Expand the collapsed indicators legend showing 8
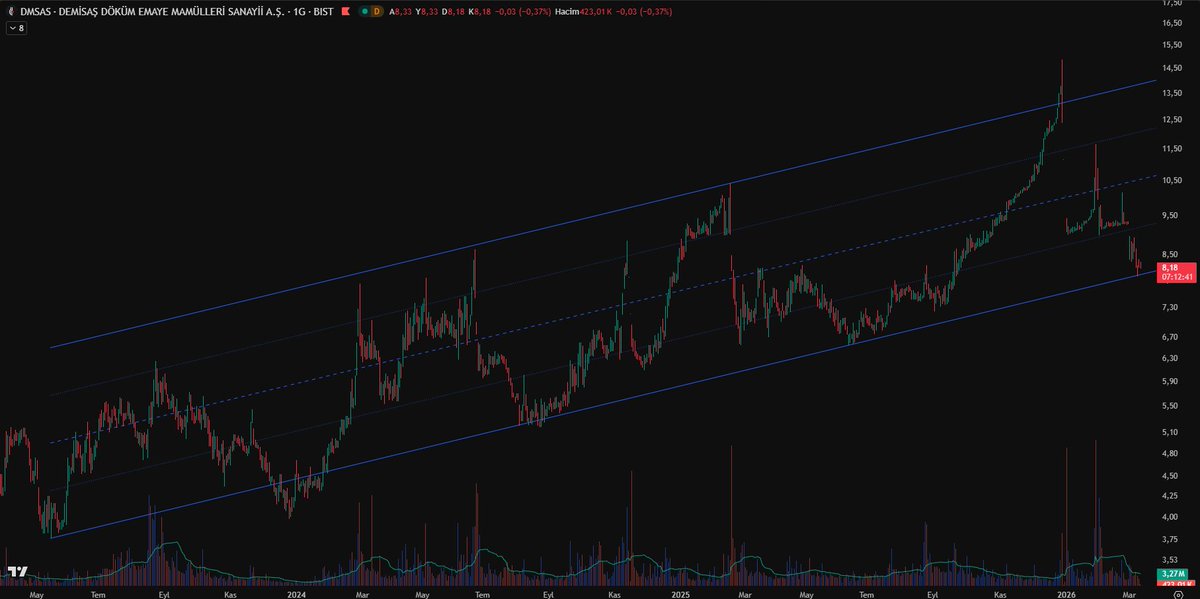 pyautogui.click(x=16, y=28)
